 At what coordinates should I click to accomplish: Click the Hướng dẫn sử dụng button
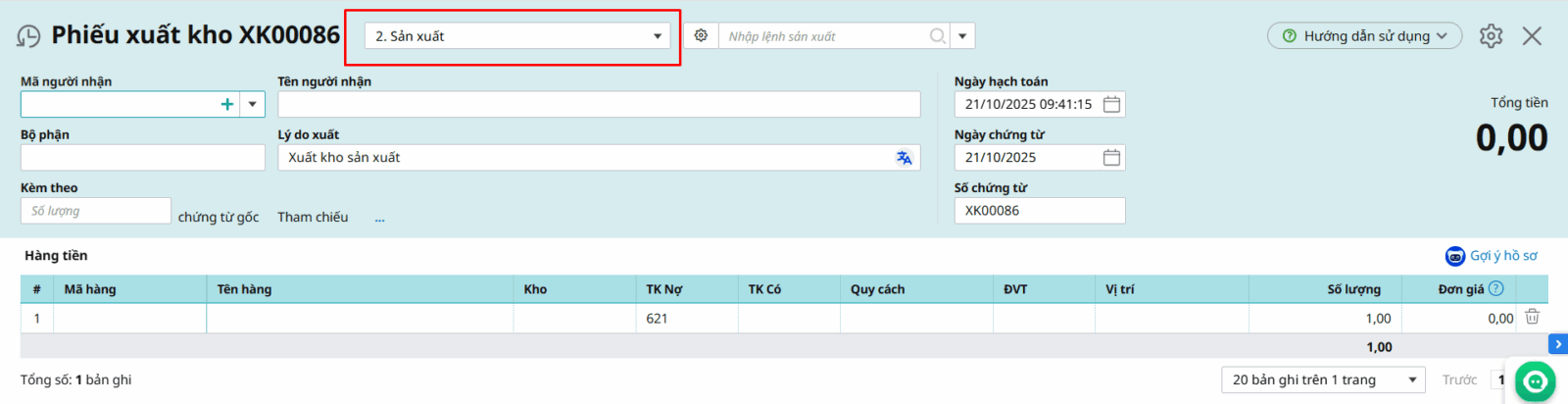(1364, 36)
